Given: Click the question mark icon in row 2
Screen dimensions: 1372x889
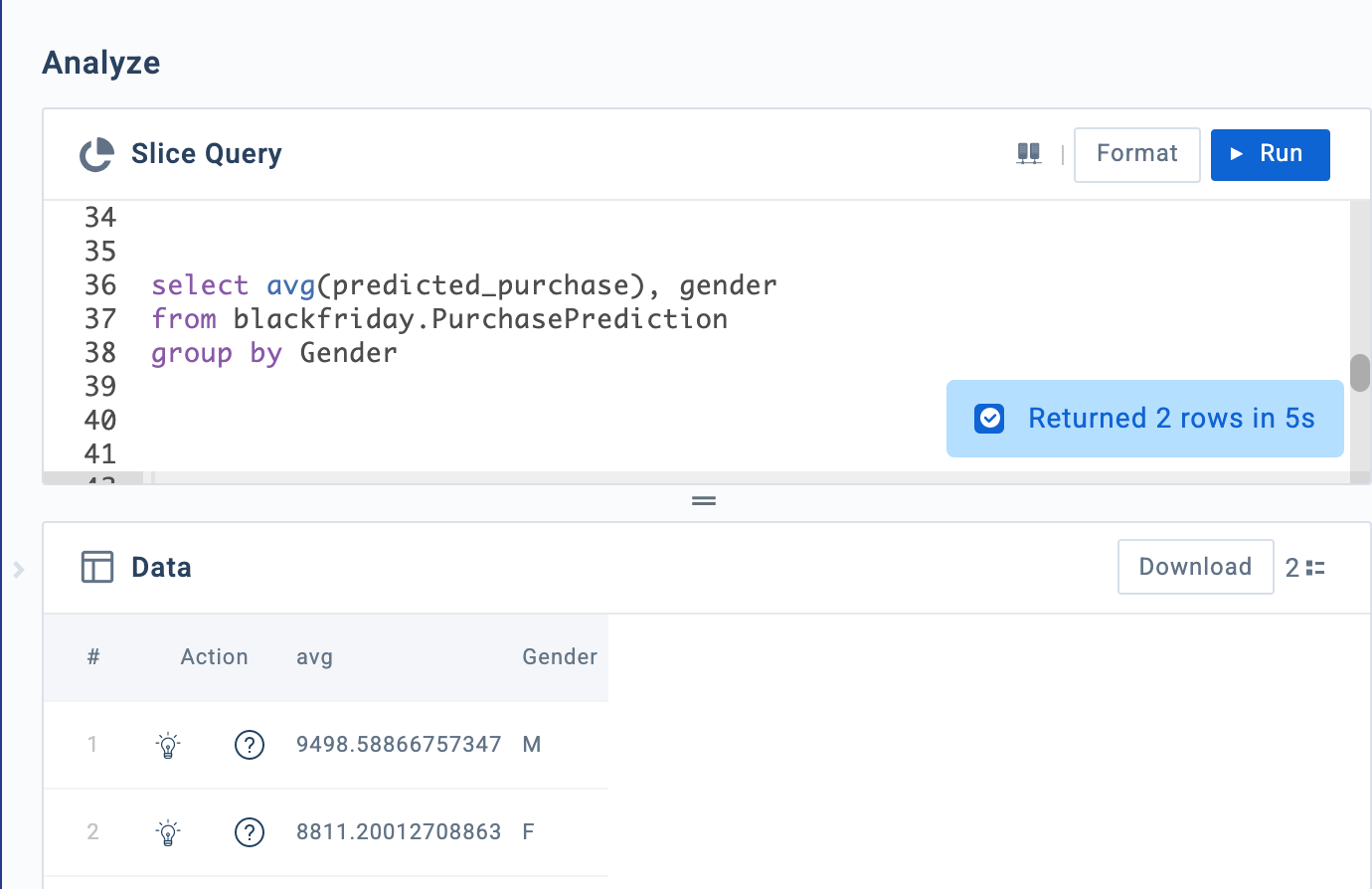Looking at the screenshot, I should [250, 832].
